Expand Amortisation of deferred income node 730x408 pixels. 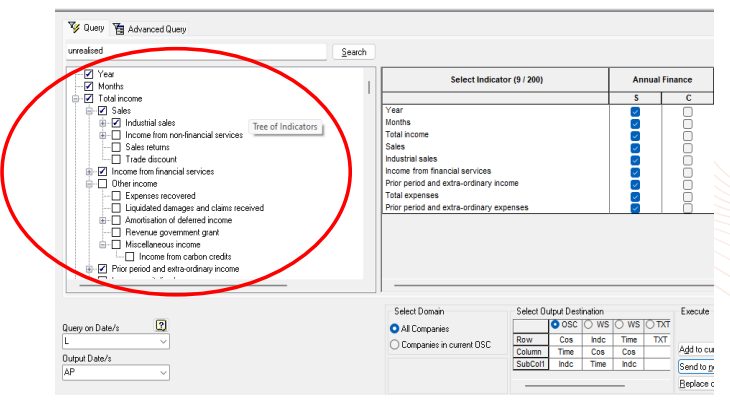[102, 220]
